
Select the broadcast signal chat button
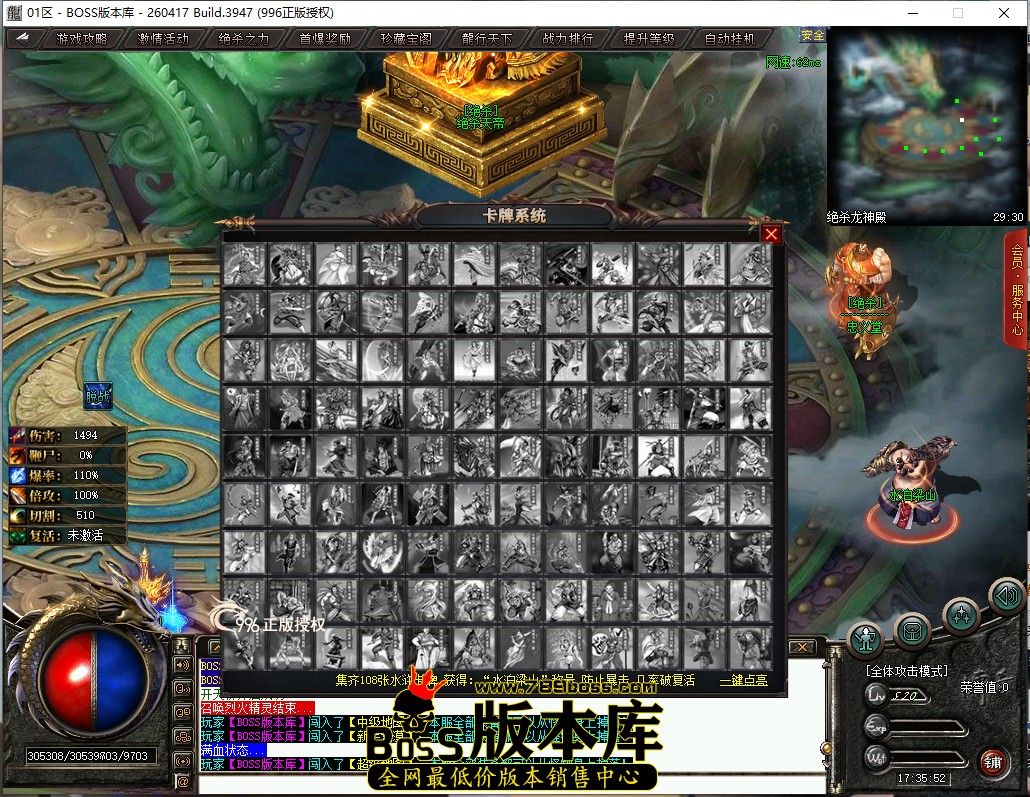coord(182,761)
